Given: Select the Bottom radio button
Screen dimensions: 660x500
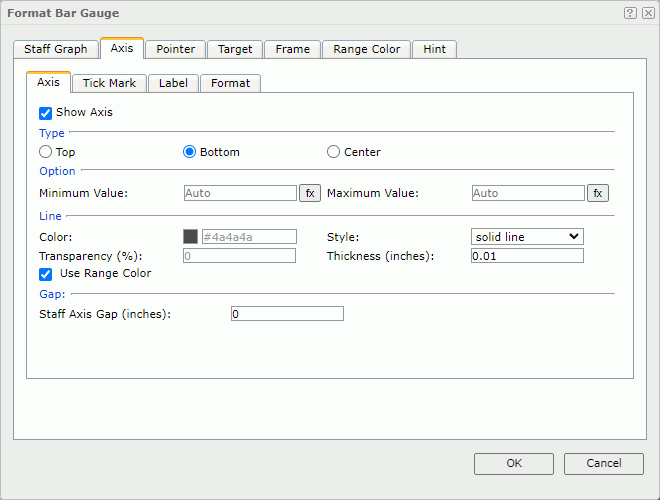Looking at the screenshot, I should point(189,152).
